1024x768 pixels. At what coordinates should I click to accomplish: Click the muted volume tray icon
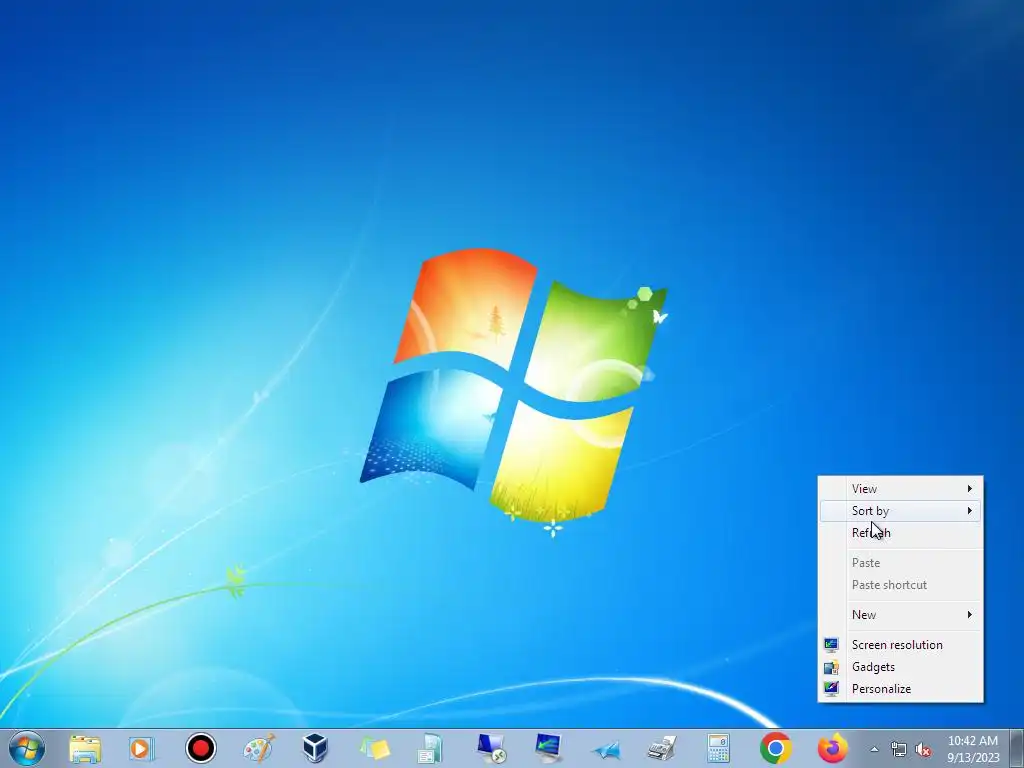tap(923, 749)
